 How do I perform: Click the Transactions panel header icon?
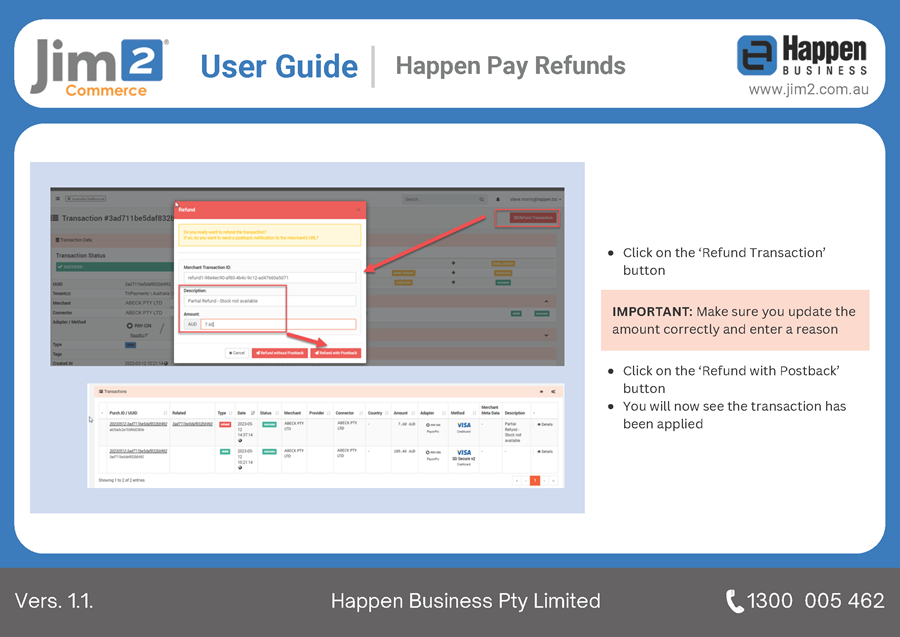coord(101,391)
